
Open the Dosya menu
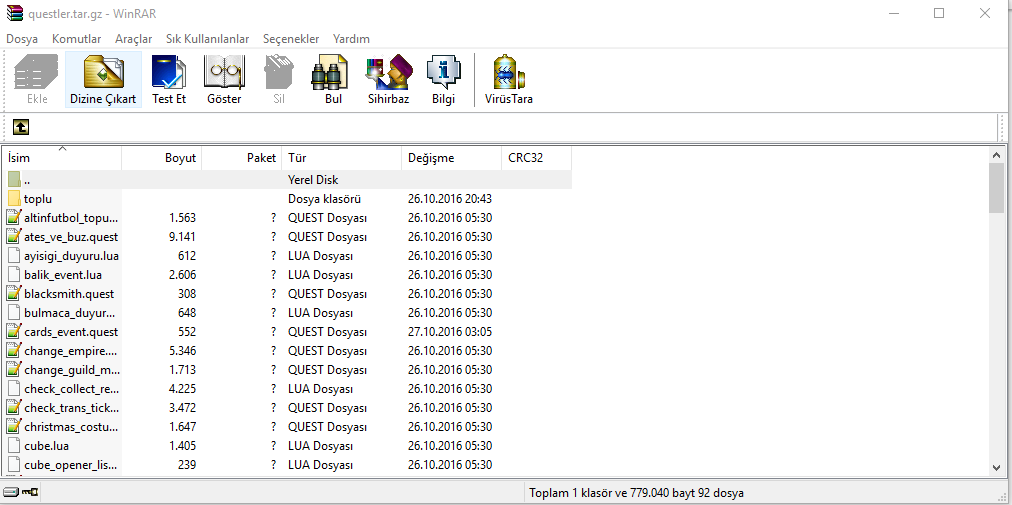[22, 39]
